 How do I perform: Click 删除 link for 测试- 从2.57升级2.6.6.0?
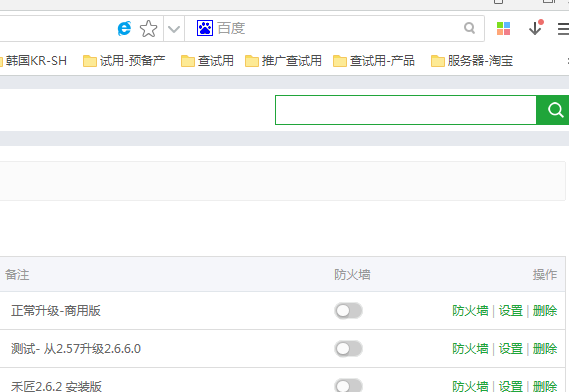(545, 348)
